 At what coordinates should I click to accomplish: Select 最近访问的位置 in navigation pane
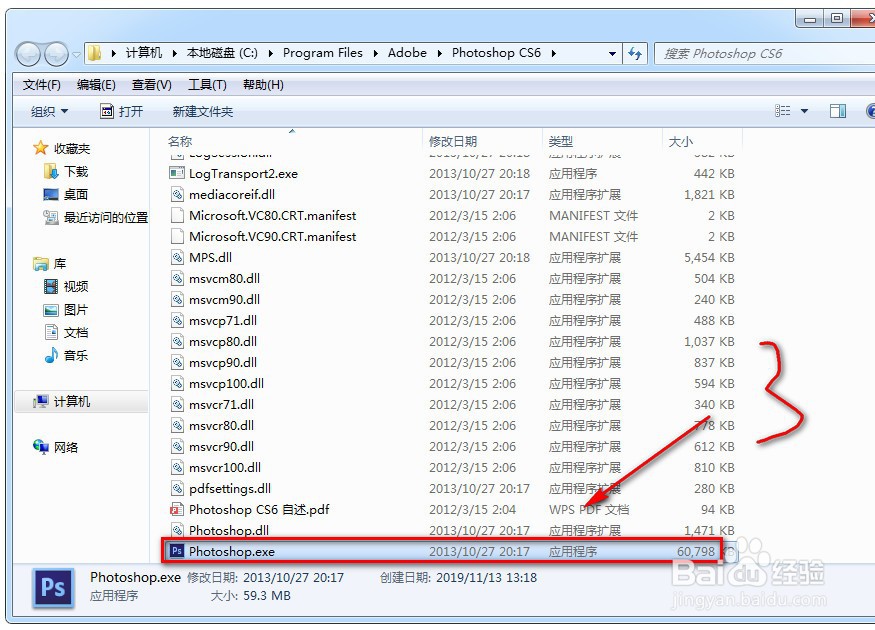point(95,217)
